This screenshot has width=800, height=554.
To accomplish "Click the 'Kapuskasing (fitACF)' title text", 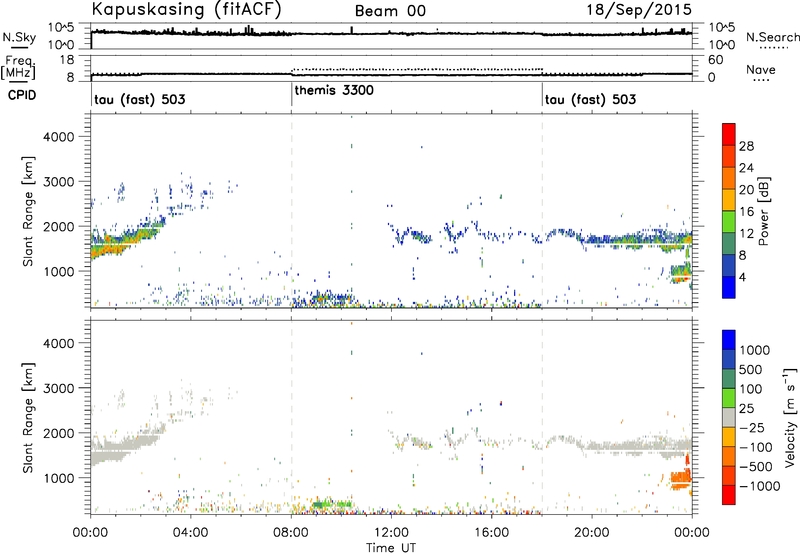I will click(x=187, y=10).
